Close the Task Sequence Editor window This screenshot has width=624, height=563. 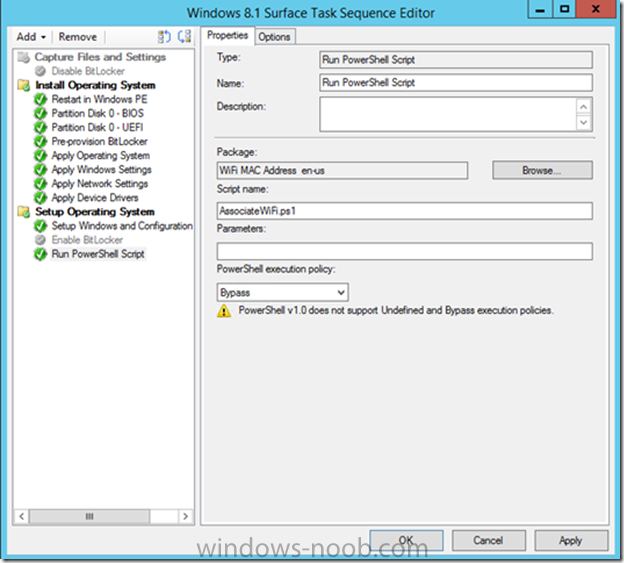point(596,9)
